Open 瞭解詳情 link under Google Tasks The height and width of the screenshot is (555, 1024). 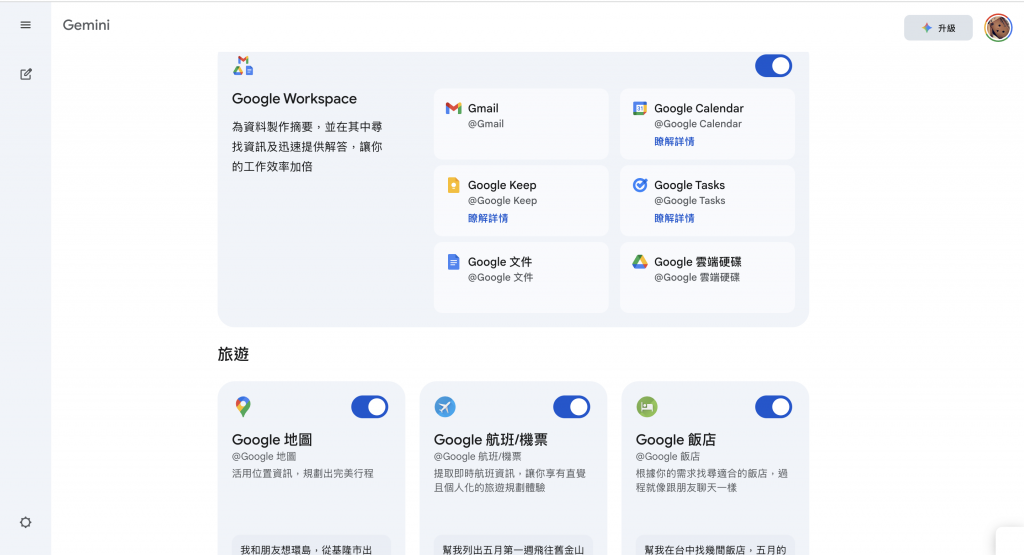[x=674, y=219]
